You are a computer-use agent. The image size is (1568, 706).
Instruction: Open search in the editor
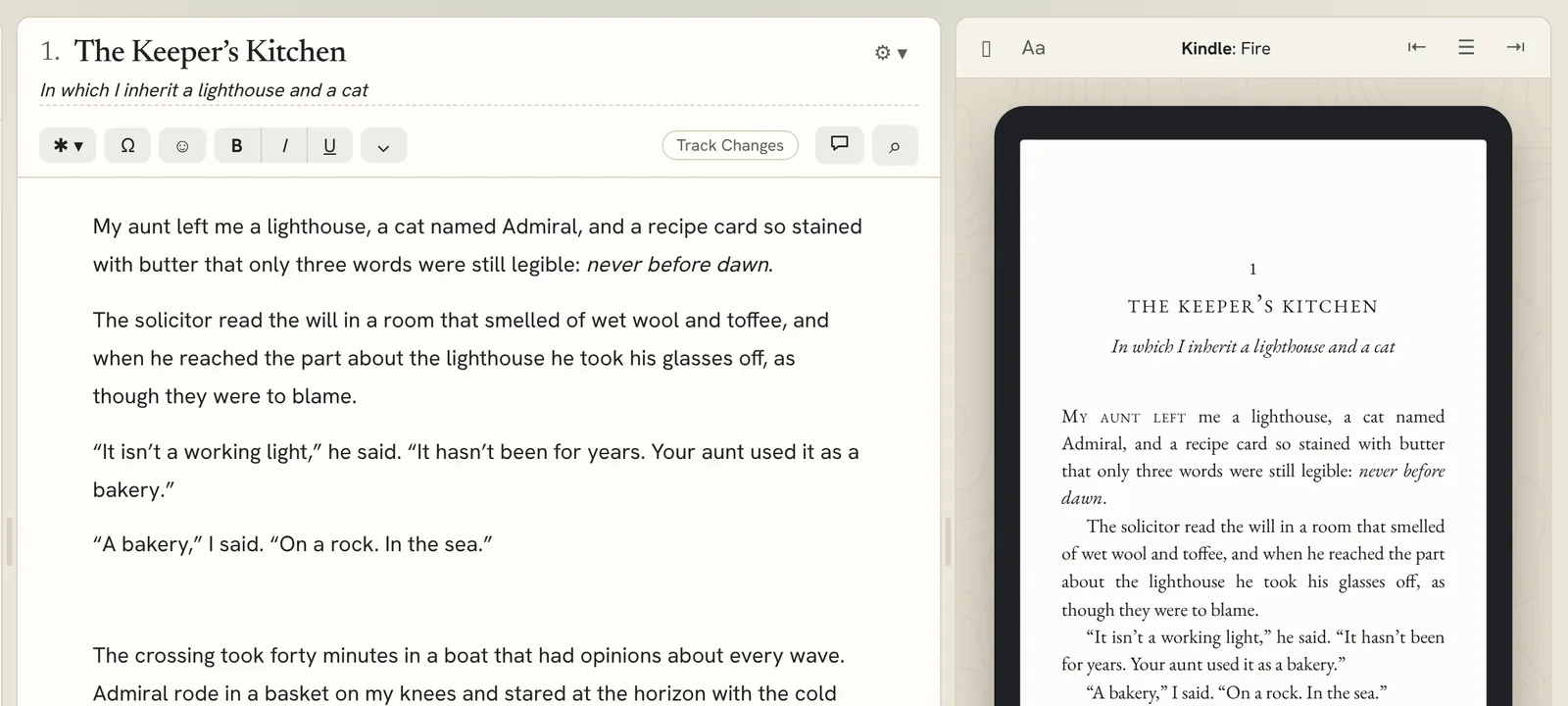[x=895, y=145]
